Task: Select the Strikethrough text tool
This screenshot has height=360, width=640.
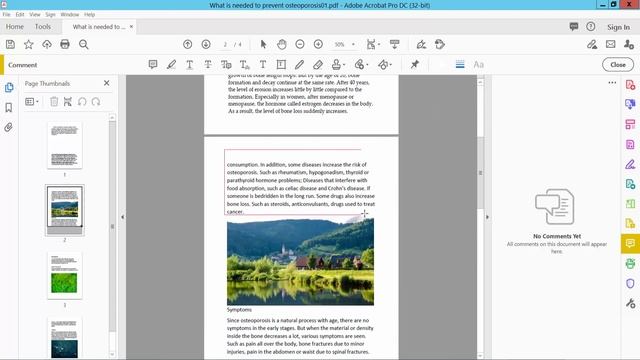Action: 208,64
